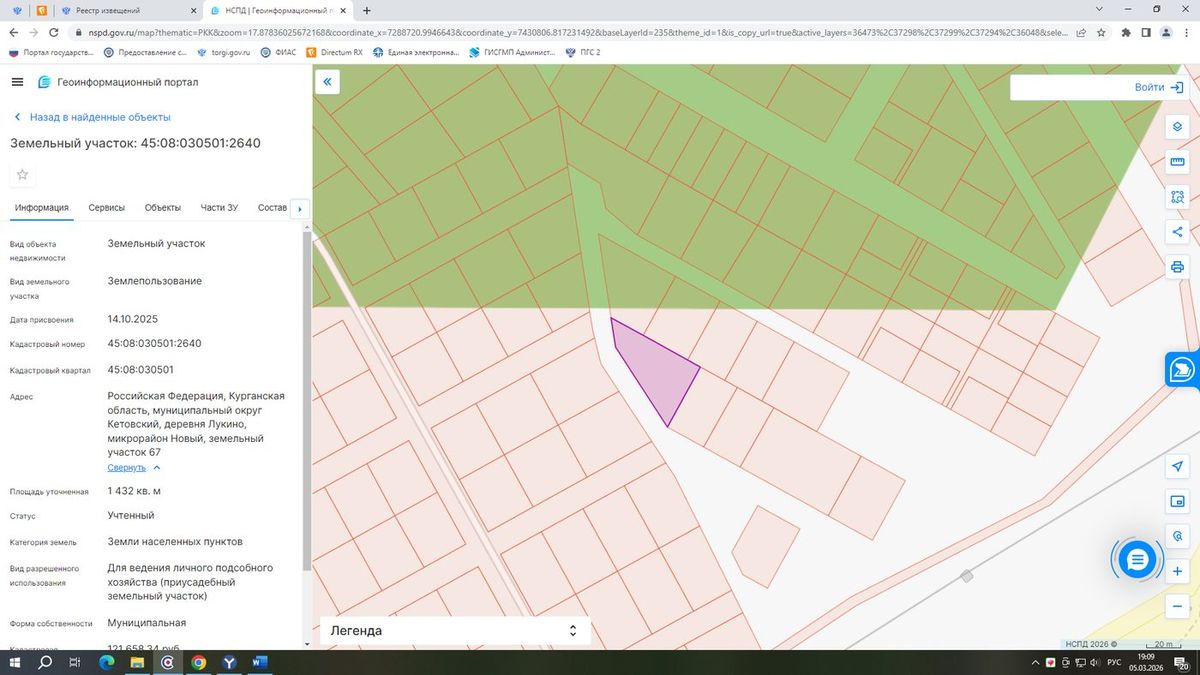Screen dimensions: 1200x675
Task: Open Chrome from the taskbar
Action: (x=198, y=662)
